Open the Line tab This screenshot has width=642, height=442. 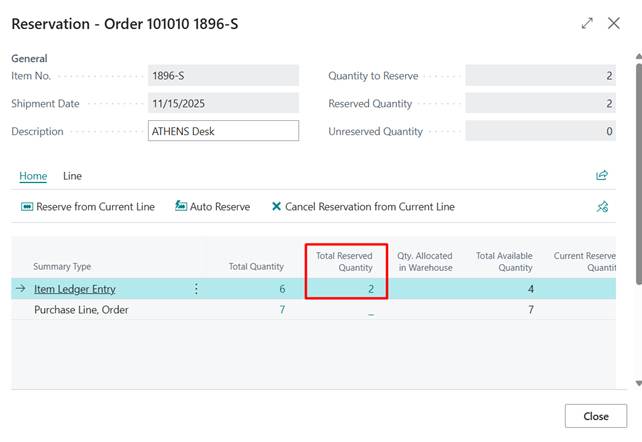[73, 176]
